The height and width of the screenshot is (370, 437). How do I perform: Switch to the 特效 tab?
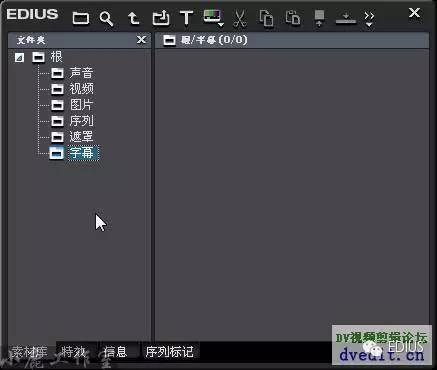[74, 352]
